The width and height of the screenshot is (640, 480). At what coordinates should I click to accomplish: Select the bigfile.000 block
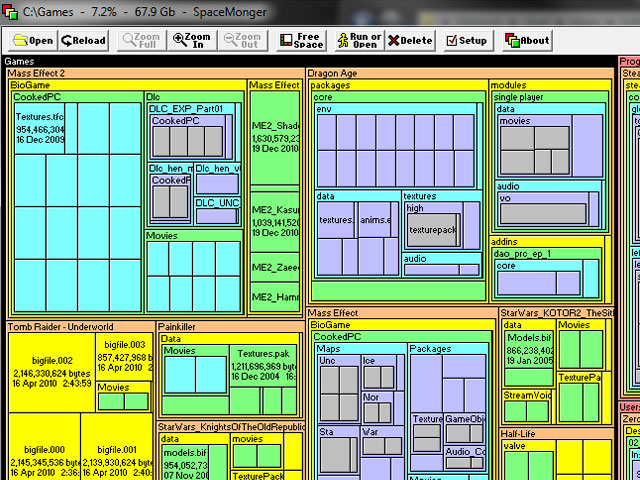coord(44,447)
